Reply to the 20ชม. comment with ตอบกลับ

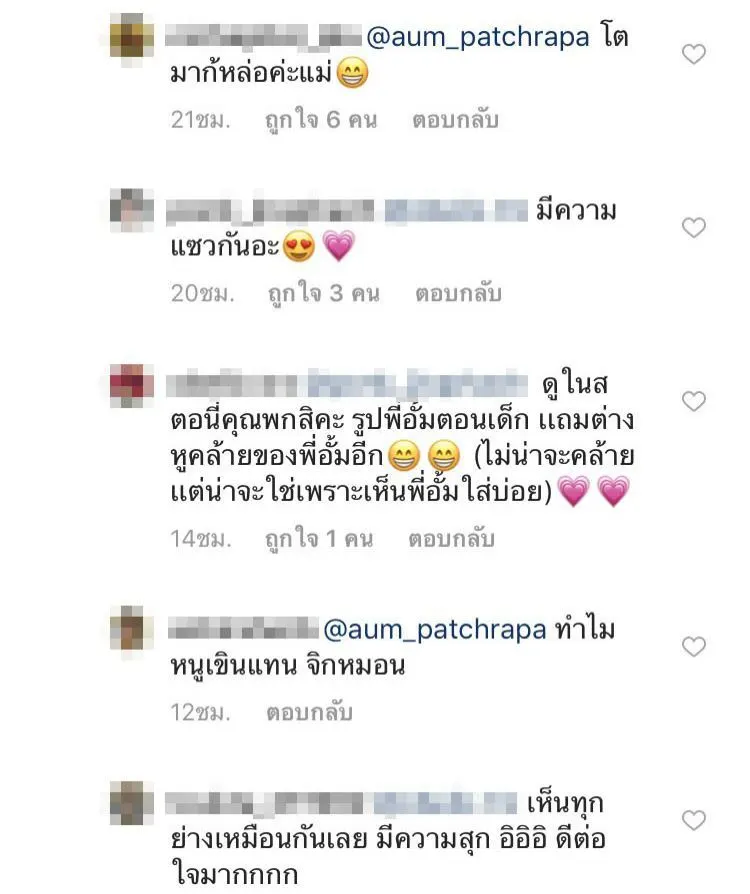pyautogui.click(x=458, y=294)
